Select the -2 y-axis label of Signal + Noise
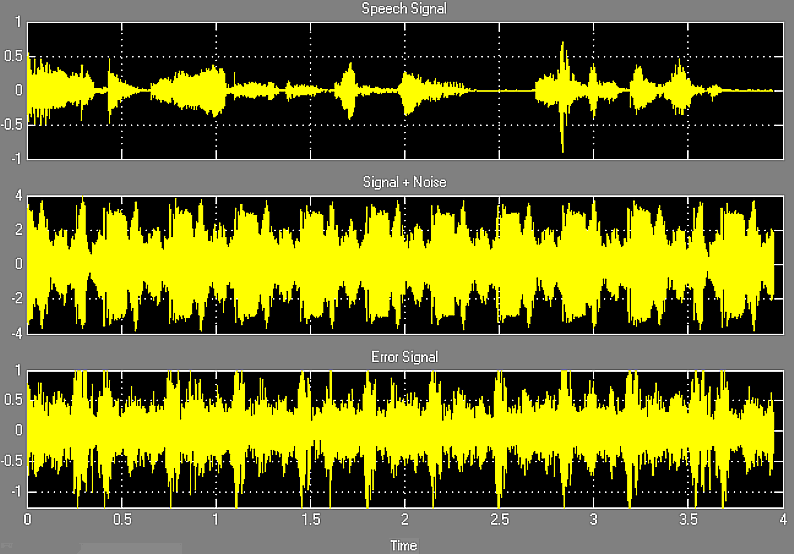This screenshot has width=794, height=554. point(14,299)
